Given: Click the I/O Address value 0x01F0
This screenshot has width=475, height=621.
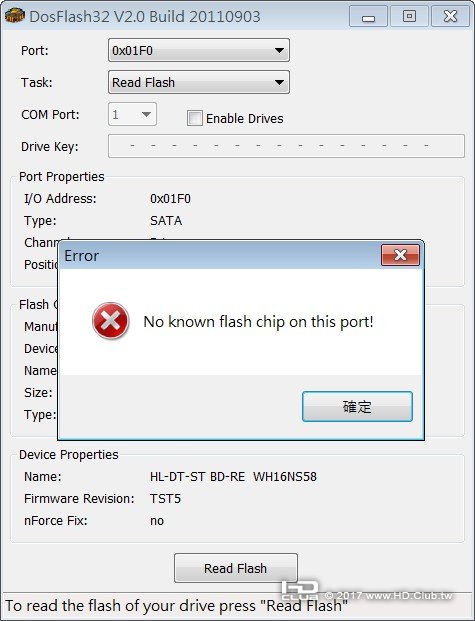Looking at the screenshot, I should 170,198.
